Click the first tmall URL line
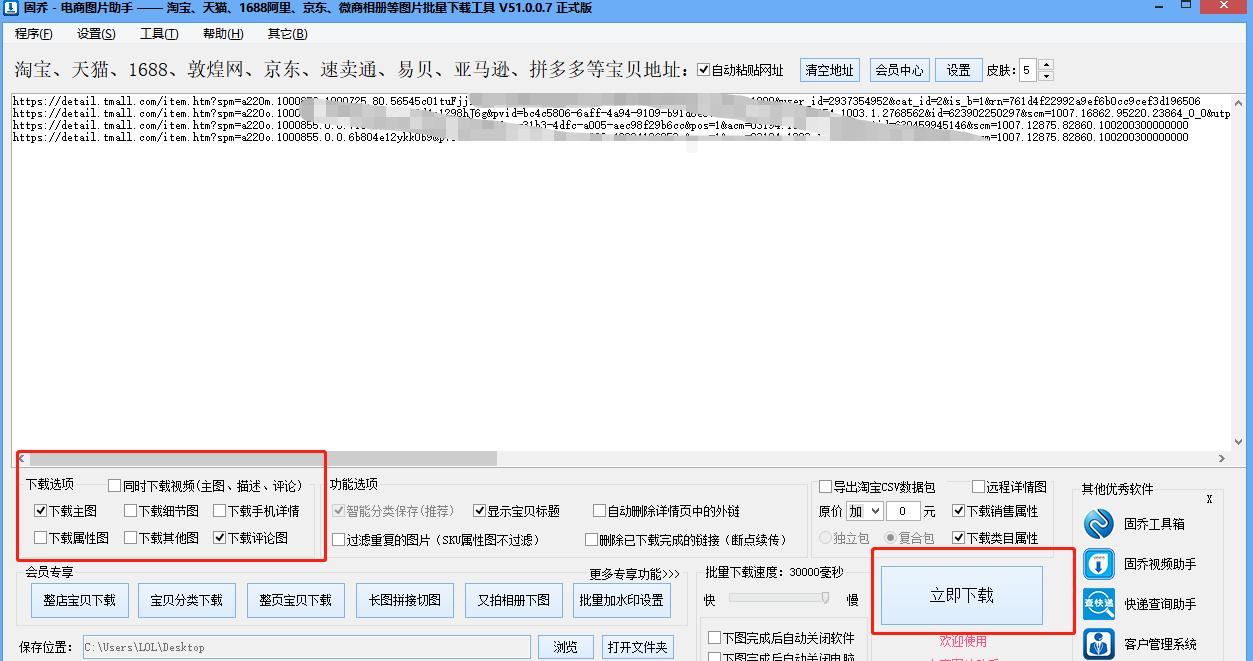This screenshot has height=661, width=1253. [x=606, y=101]
